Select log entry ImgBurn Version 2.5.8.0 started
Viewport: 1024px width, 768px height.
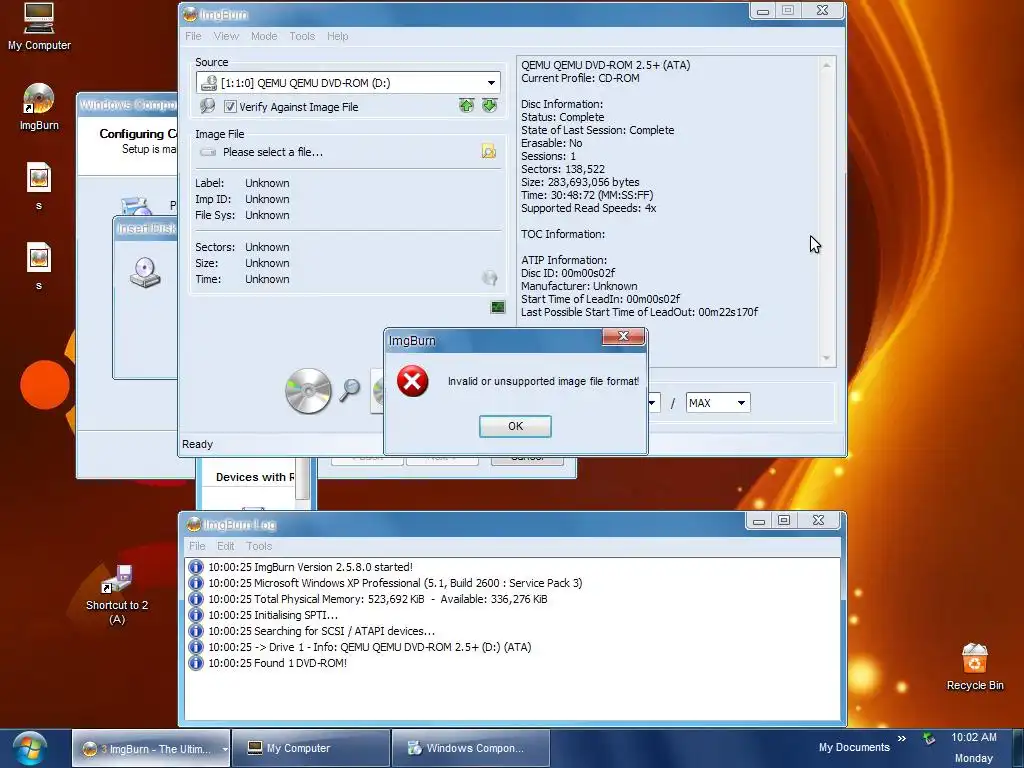[x=310, y=567]
